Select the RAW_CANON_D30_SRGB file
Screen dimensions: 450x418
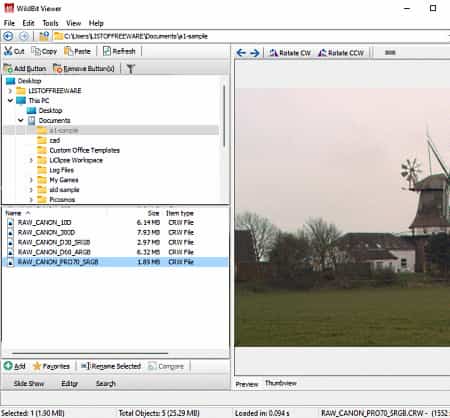[54, 242]
